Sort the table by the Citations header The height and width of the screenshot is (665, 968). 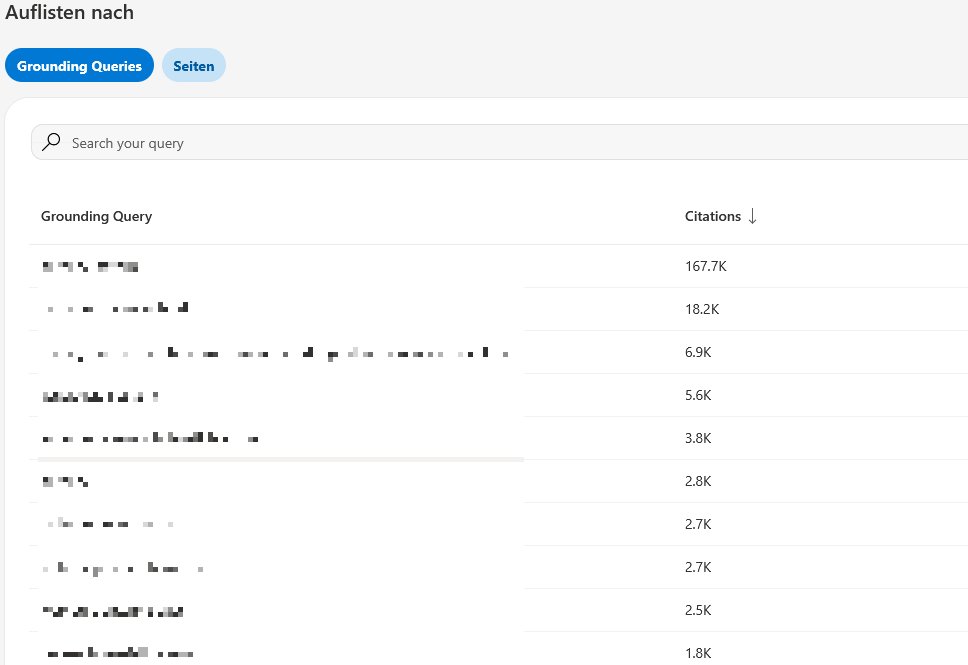point(712,216)
